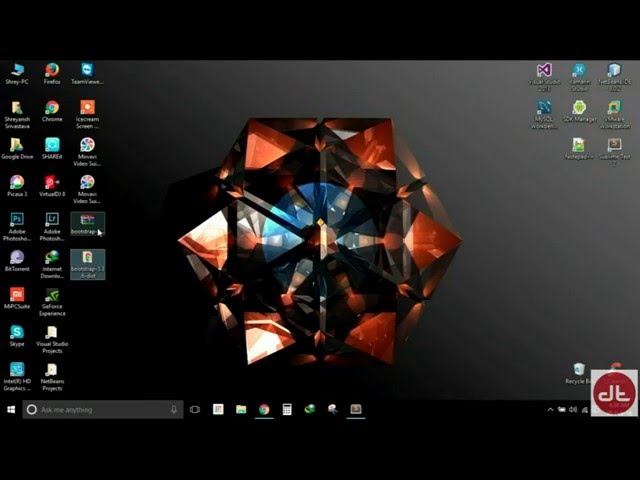The image size is (640, 480).
Task: Open Adobe Photoshop (Ps) shortcut
Action: (x=17, y=227)
